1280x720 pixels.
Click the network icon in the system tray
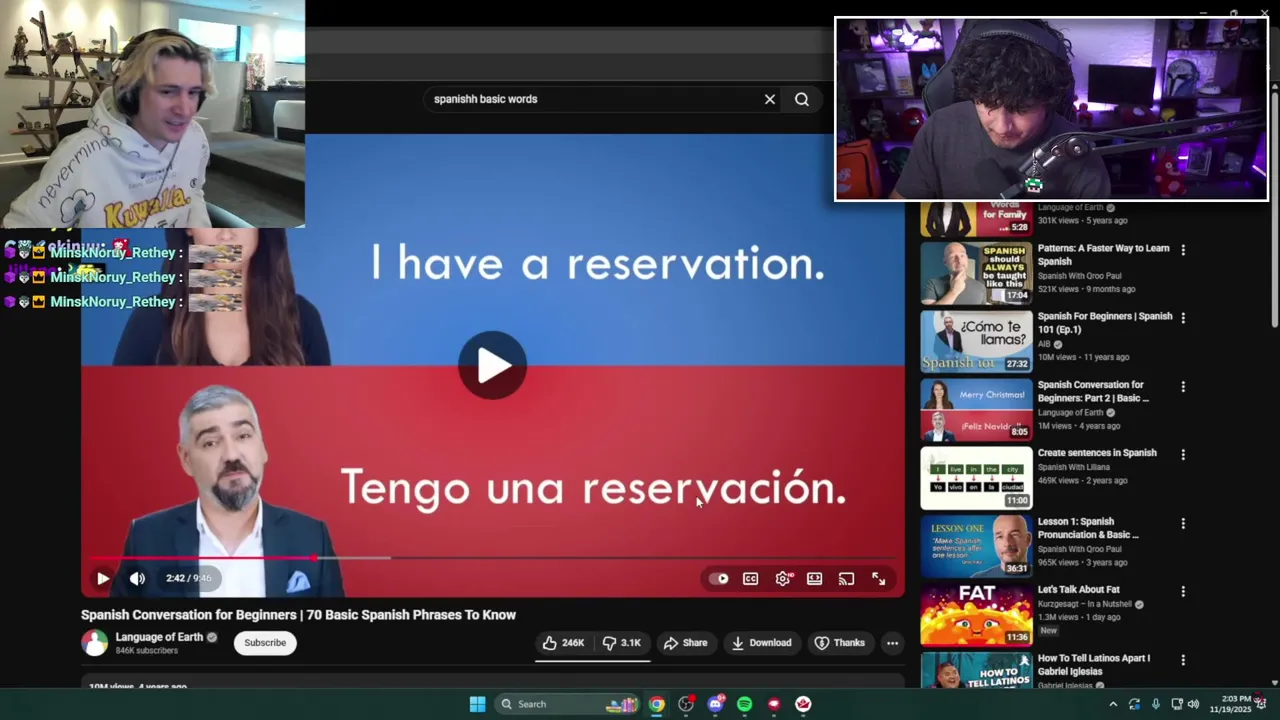(1177, 704)
